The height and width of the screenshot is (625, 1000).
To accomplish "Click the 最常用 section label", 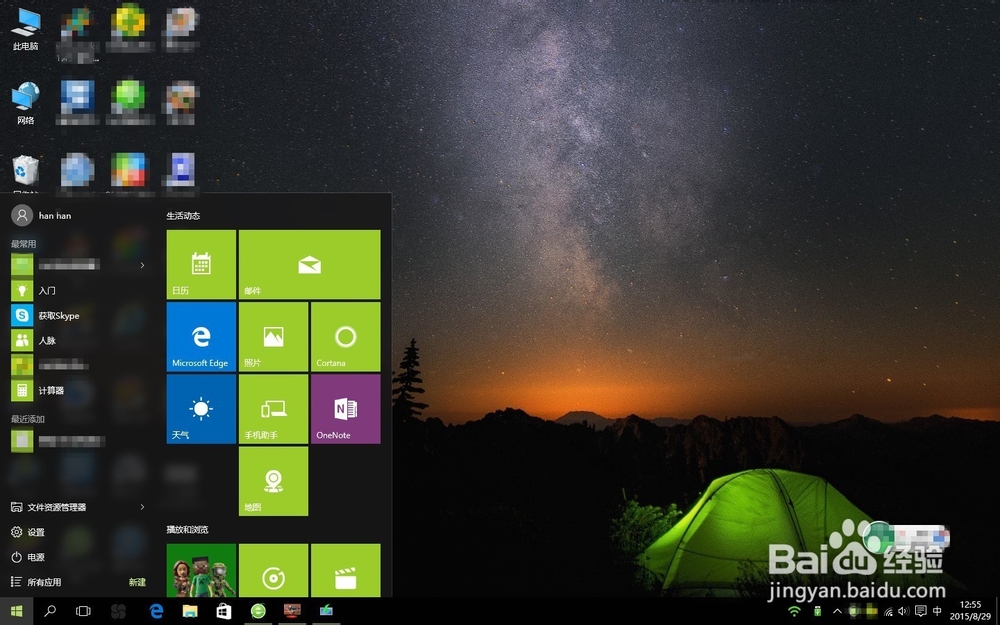I will [x=24, y=244].
